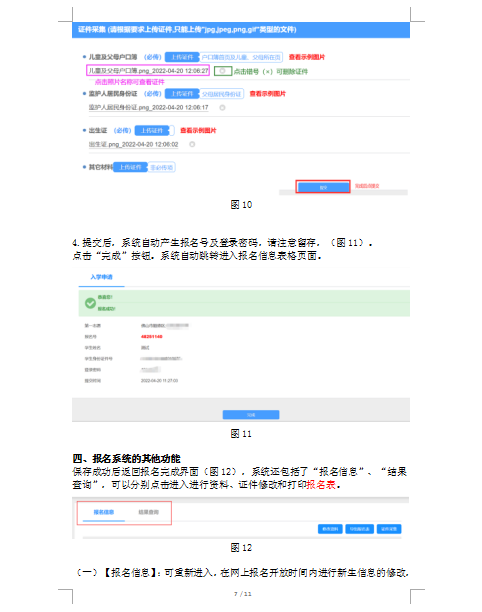The image size is (482, 612).
Task: Click the green success checkmark icon
Action: (90, 303)
